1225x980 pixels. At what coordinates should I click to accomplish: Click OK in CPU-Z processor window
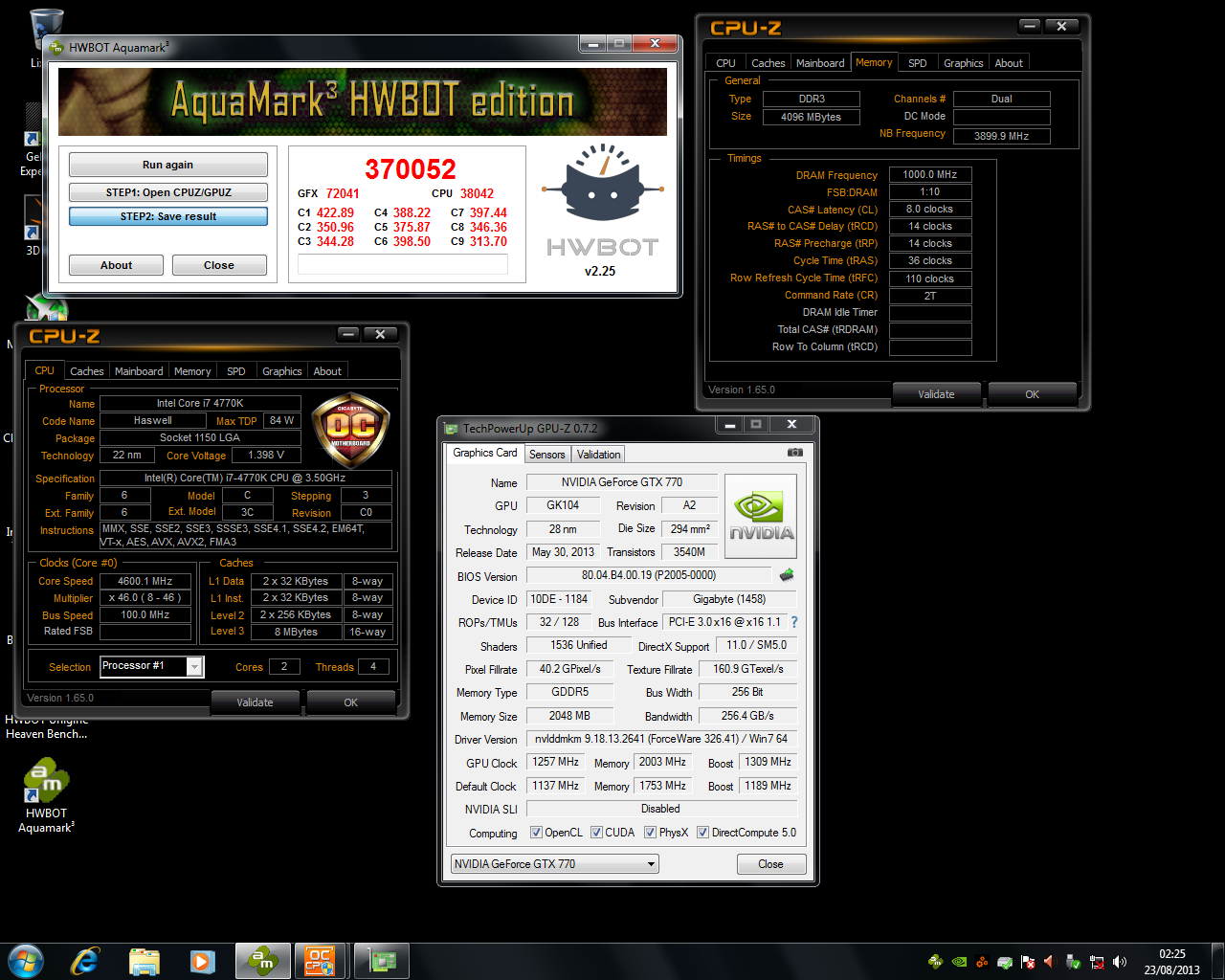point(351,702)
